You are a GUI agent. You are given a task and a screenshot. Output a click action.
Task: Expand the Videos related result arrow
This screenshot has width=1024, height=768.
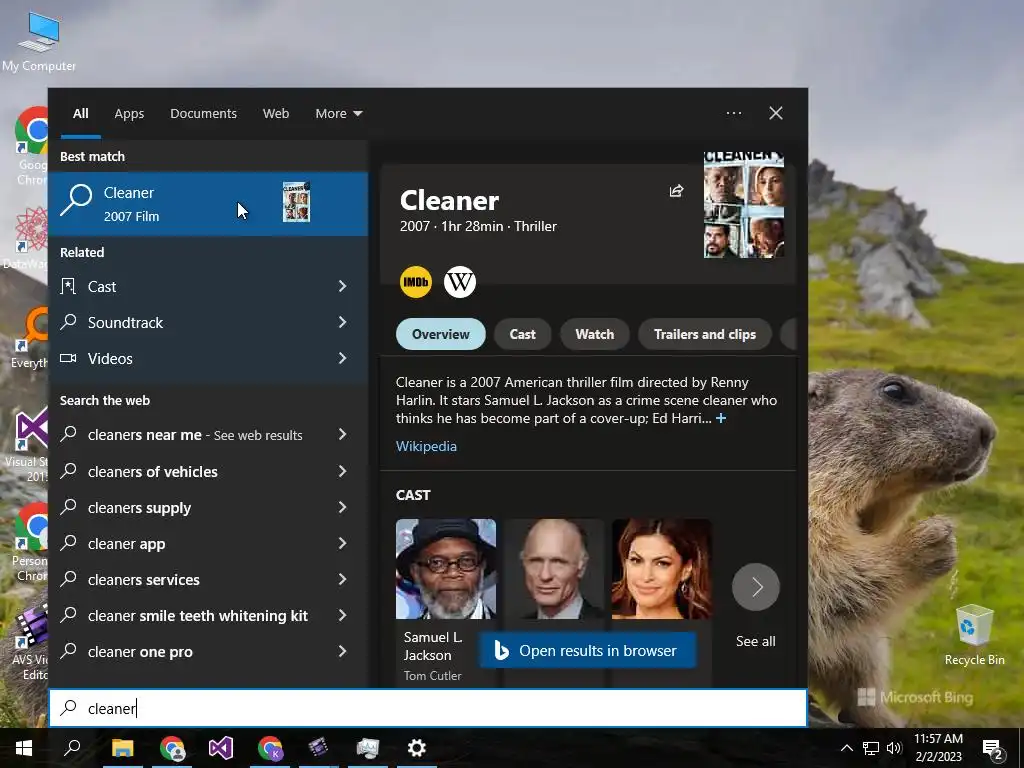342,358
